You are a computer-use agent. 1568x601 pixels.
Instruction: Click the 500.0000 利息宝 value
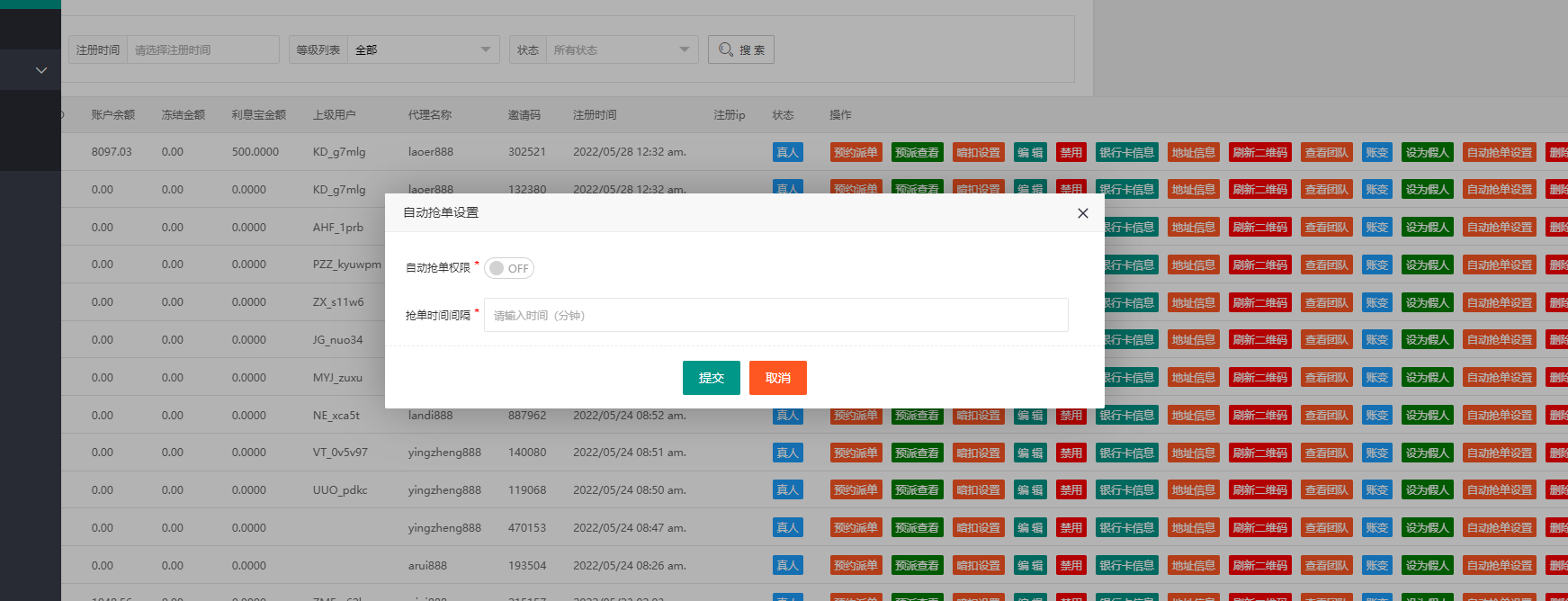pyautogui.click(x=255, y=152)
